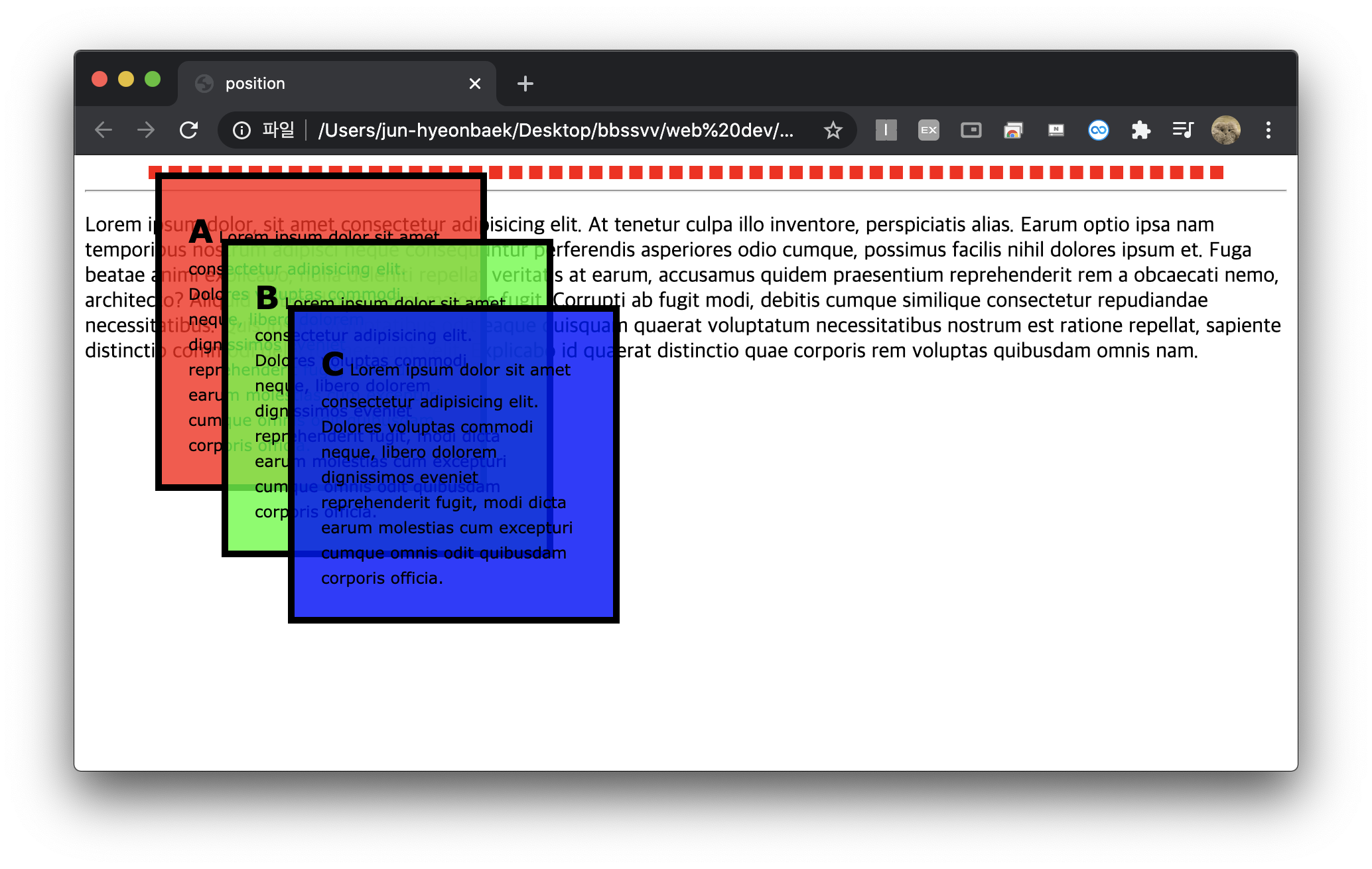Click the forward navigation arrow
1372x869 pixels.
point(146,130)
